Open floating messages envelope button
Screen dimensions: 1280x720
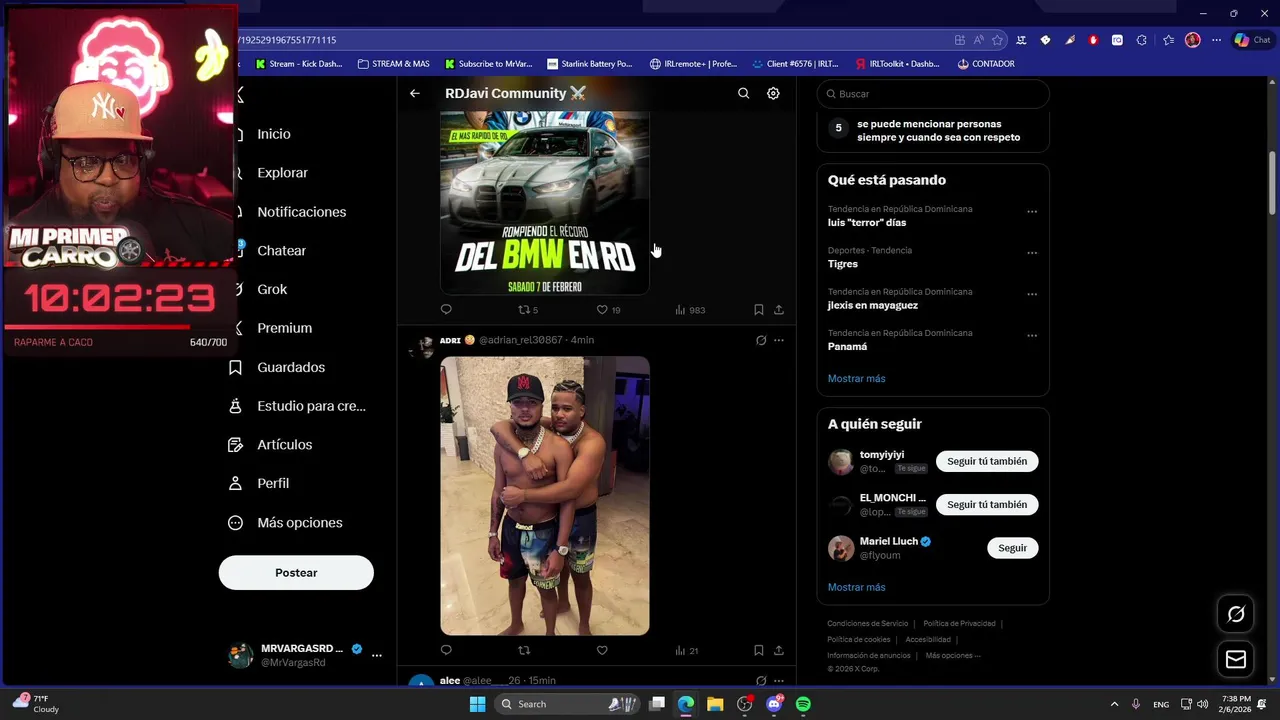coord(1236,659)
